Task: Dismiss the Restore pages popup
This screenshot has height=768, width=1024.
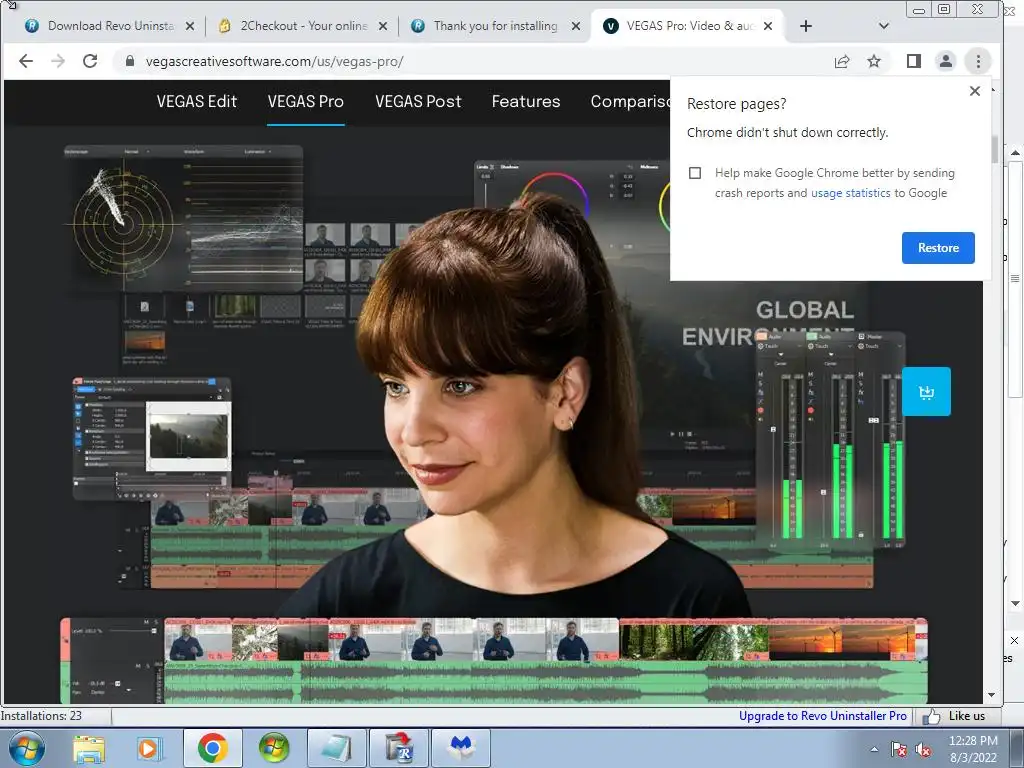Action: coord(974,91)
